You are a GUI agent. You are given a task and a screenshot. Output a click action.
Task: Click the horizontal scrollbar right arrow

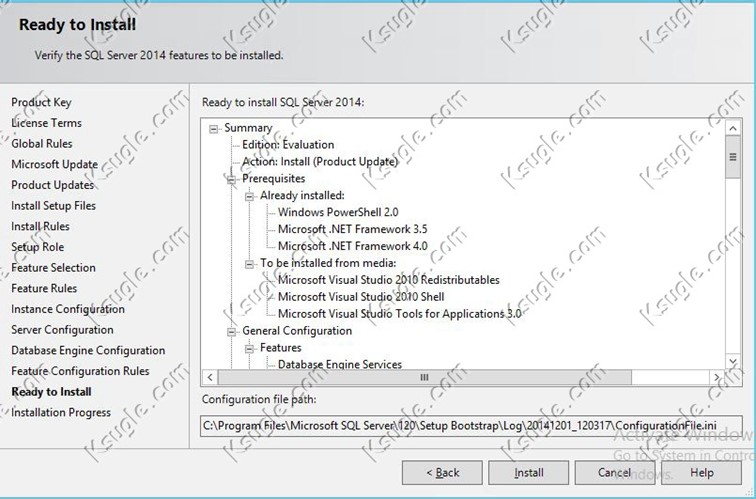pos(716,377)
